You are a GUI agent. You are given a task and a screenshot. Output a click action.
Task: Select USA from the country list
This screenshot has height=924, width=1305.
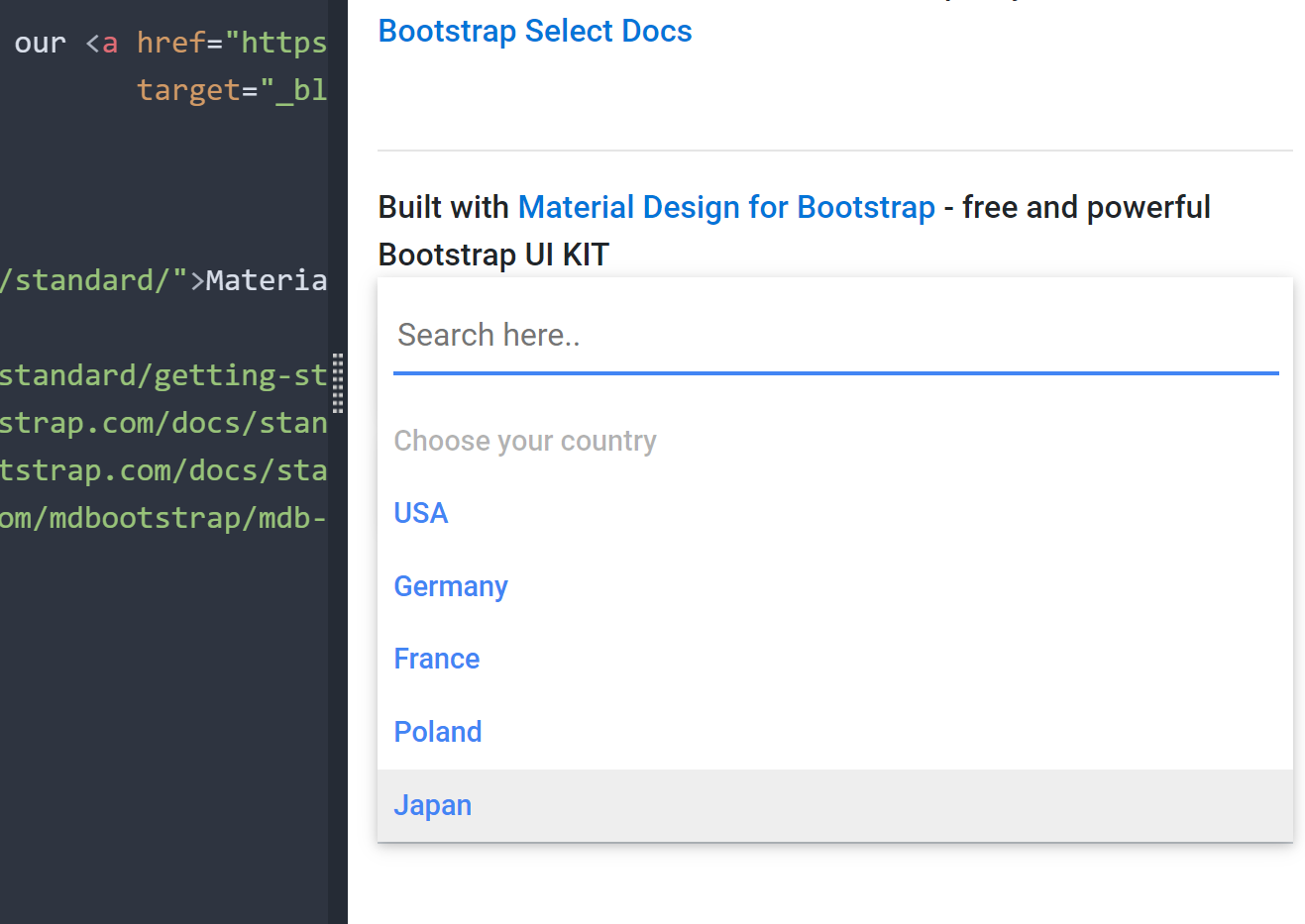click(x=420, y=513)
